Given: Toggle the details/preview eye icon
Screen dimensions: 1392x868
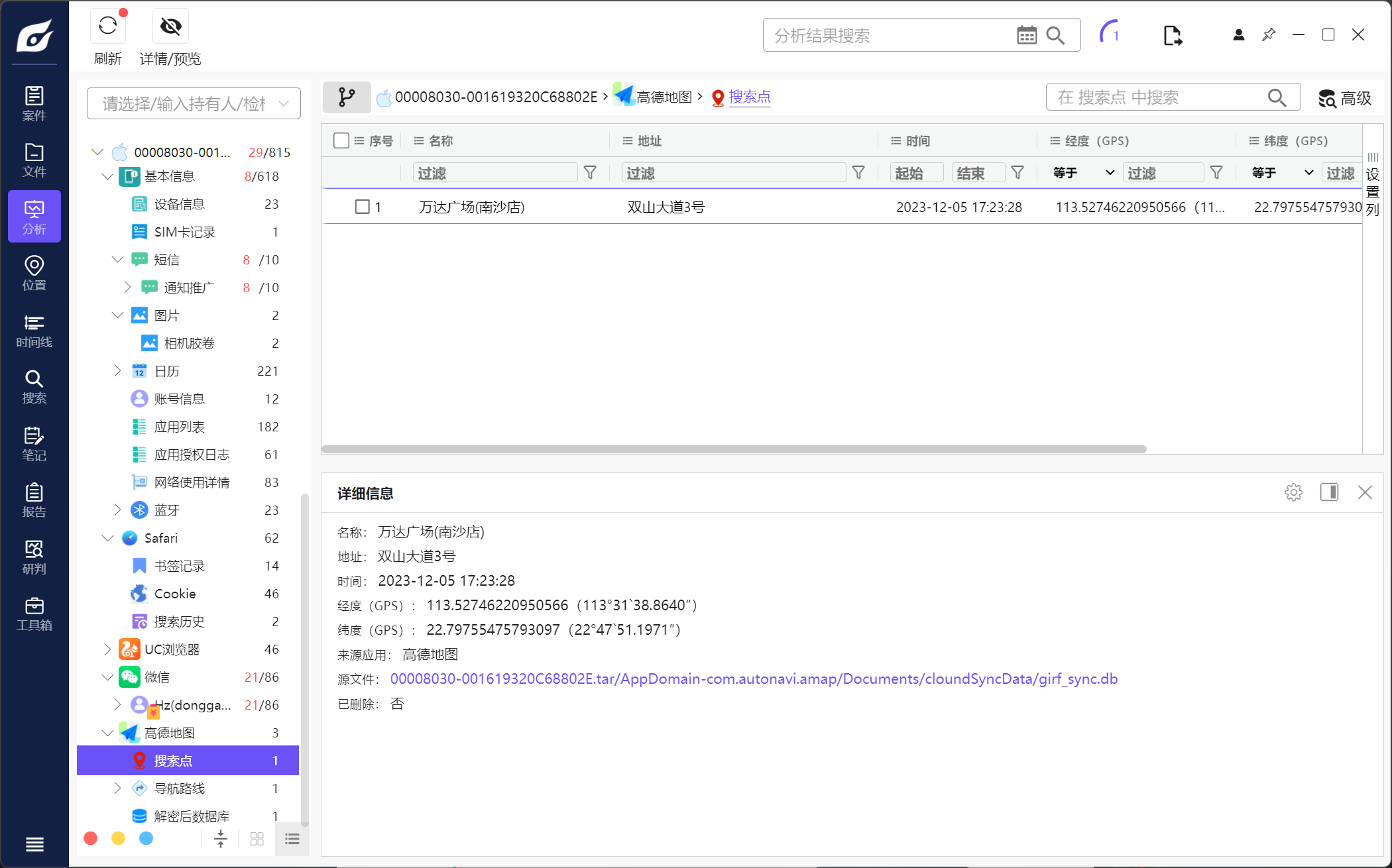Looking at the screenshot, I should click(x=170, y=27).
